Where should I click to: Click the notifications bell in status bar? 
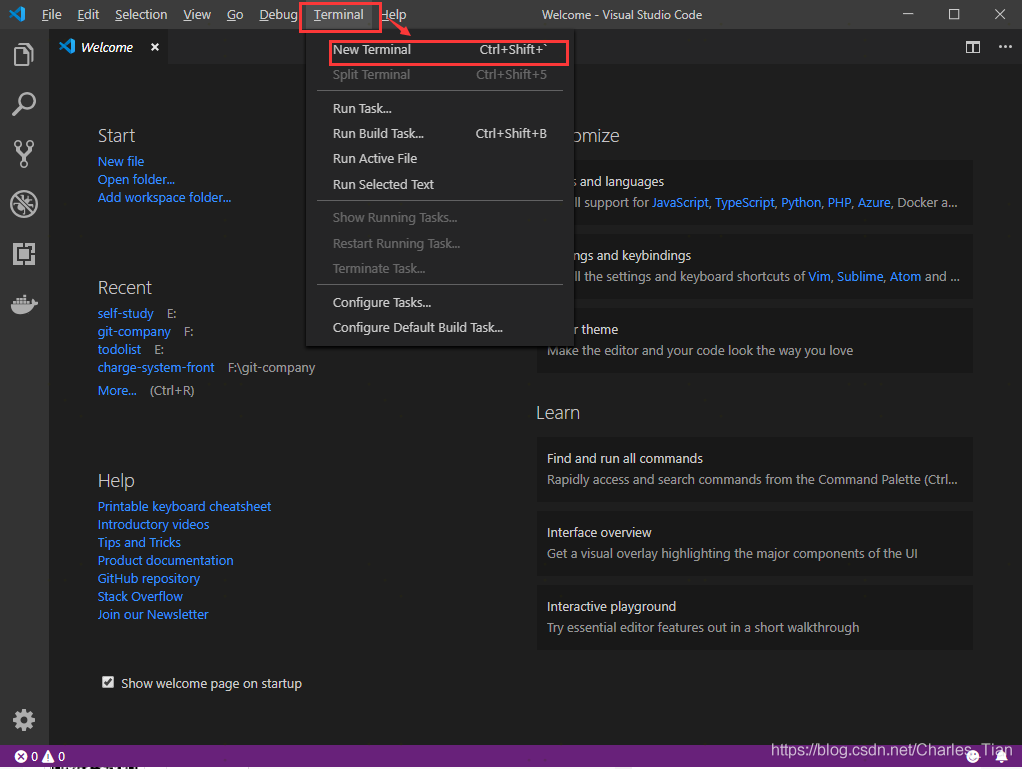1001,756
